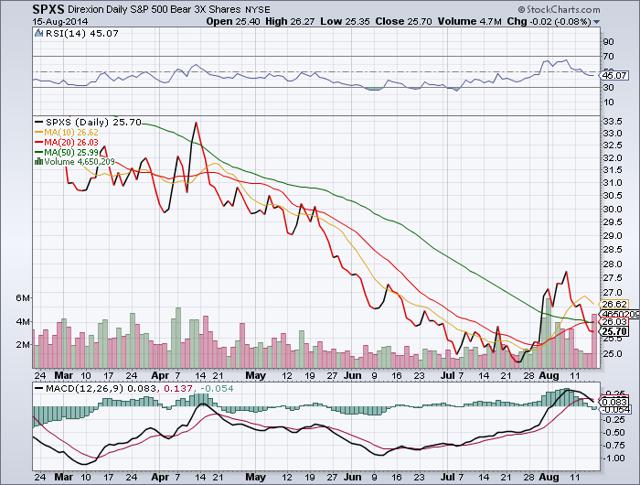This screenshot has width=640, height=485.
Task: Click the Low 25.35 value
Action: (x=345, y=22)
